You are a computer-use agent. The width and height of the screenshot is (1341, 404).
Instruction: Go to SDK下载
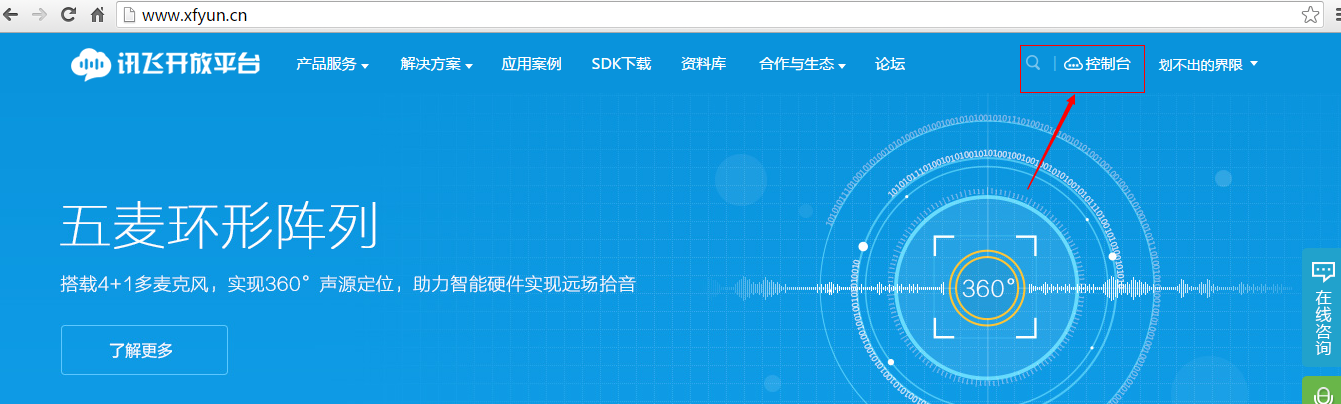pos(621,64)
